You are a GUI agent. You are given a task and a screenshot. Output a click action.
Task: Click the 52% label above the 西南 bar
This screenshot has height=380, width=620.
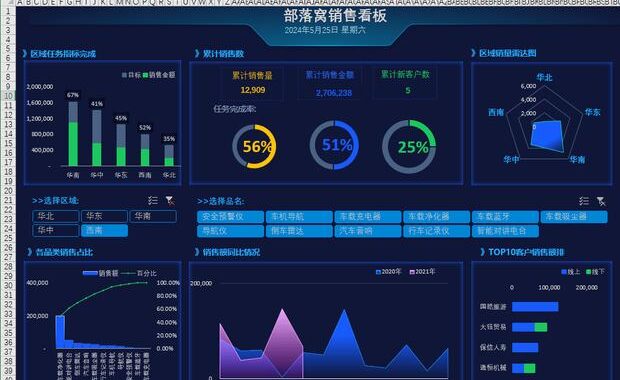tap(145, 128)
